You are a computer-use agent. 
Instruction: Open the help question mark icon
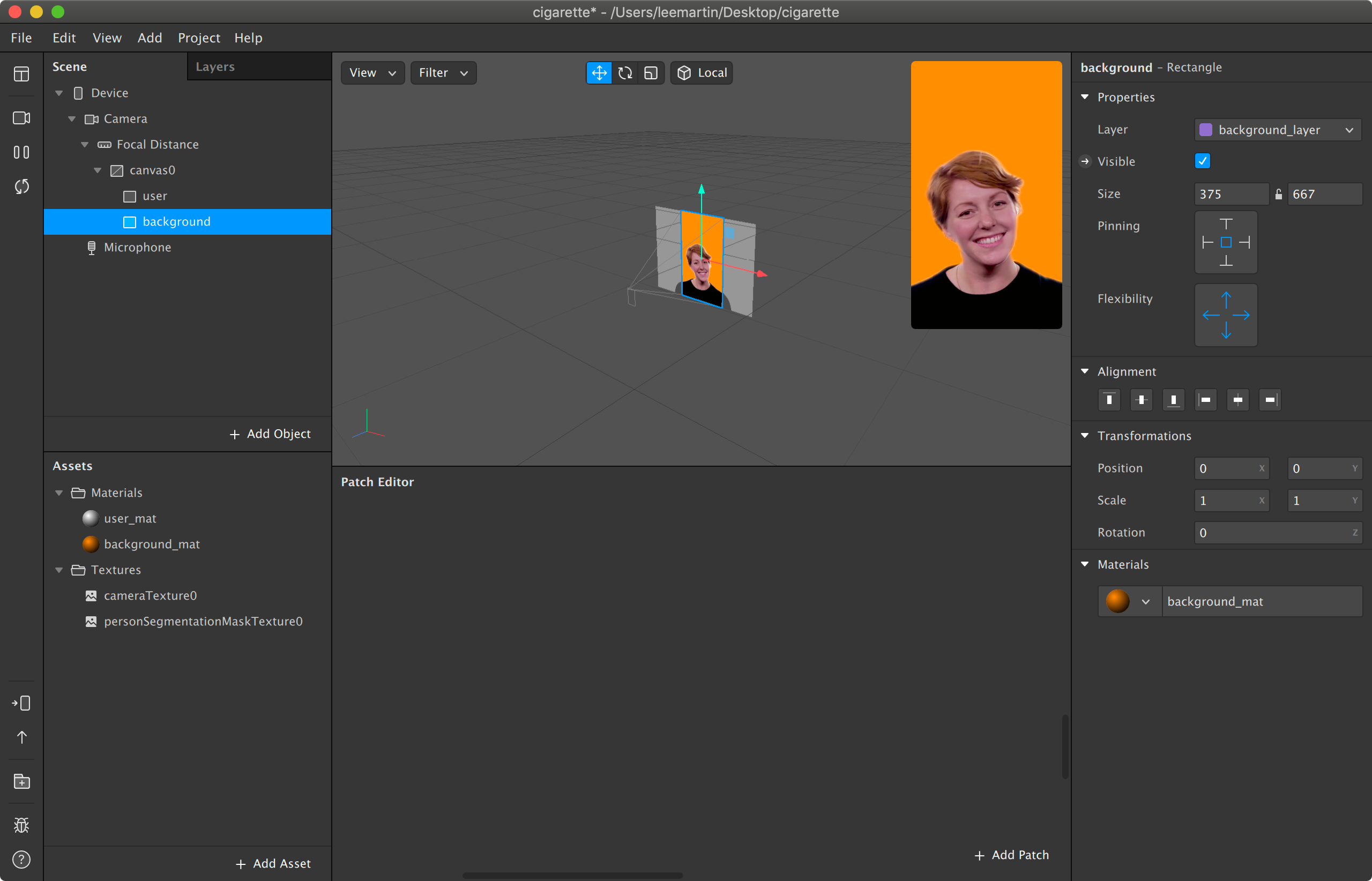21,859
